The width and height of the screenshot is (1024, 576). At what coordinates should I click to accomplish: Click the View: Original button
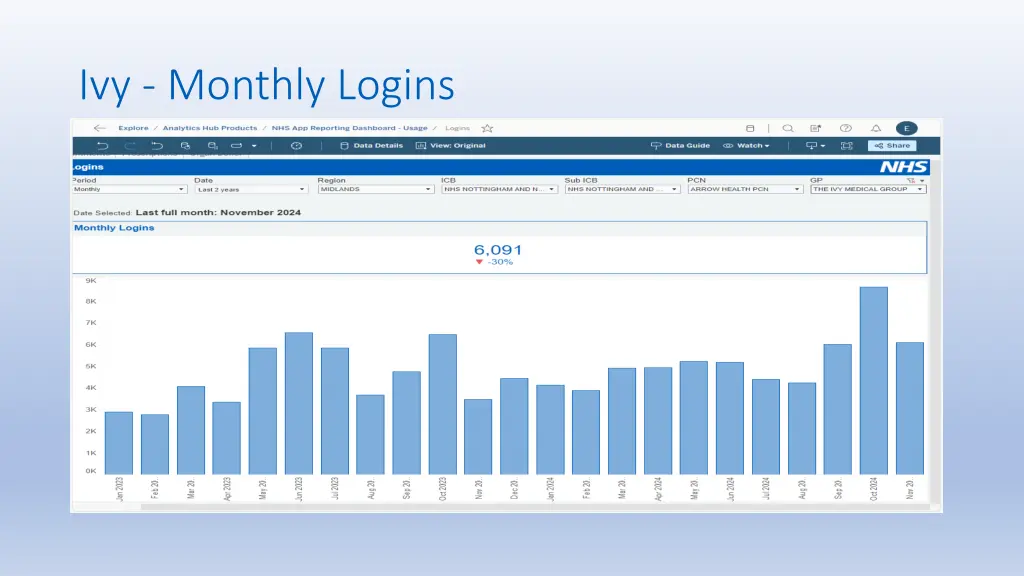point(451,146)
